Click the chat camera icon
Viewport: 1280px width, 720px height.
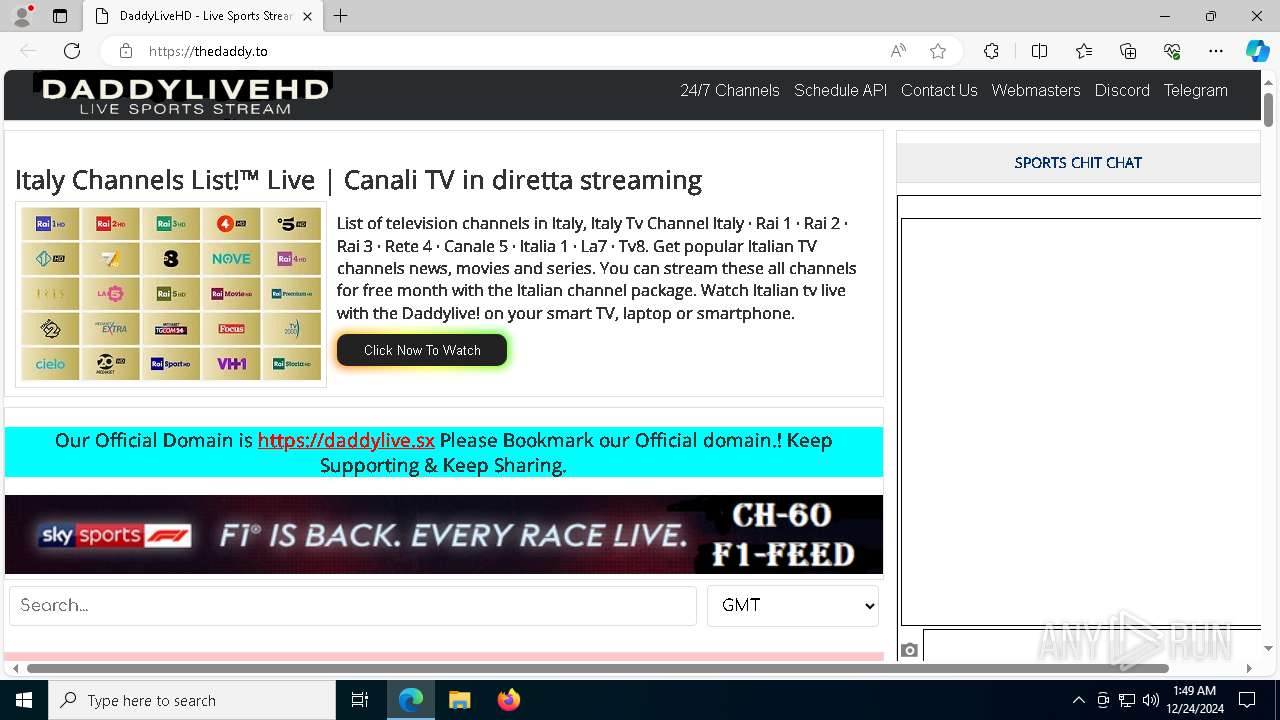[909, 650]
